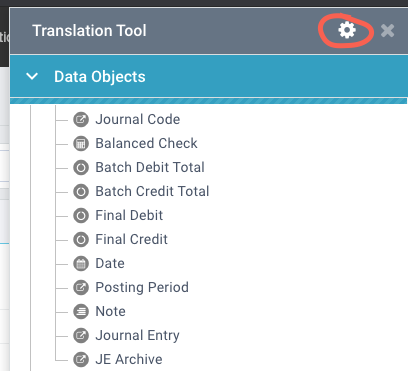Select the Balanced Check label

coord(146,143)
